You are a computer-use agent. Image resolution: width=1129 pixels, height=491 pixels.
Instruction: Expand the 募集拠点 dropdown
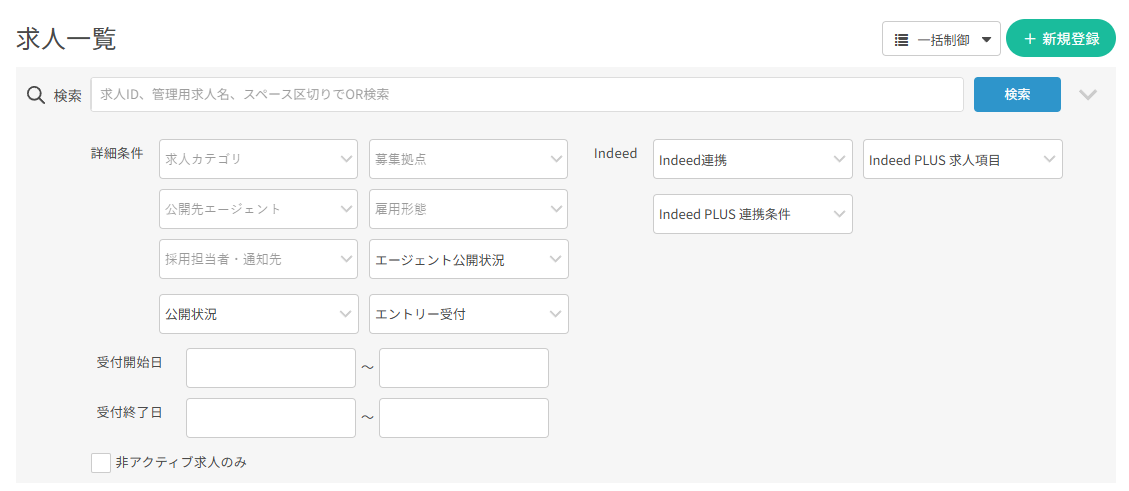(468, 159)
